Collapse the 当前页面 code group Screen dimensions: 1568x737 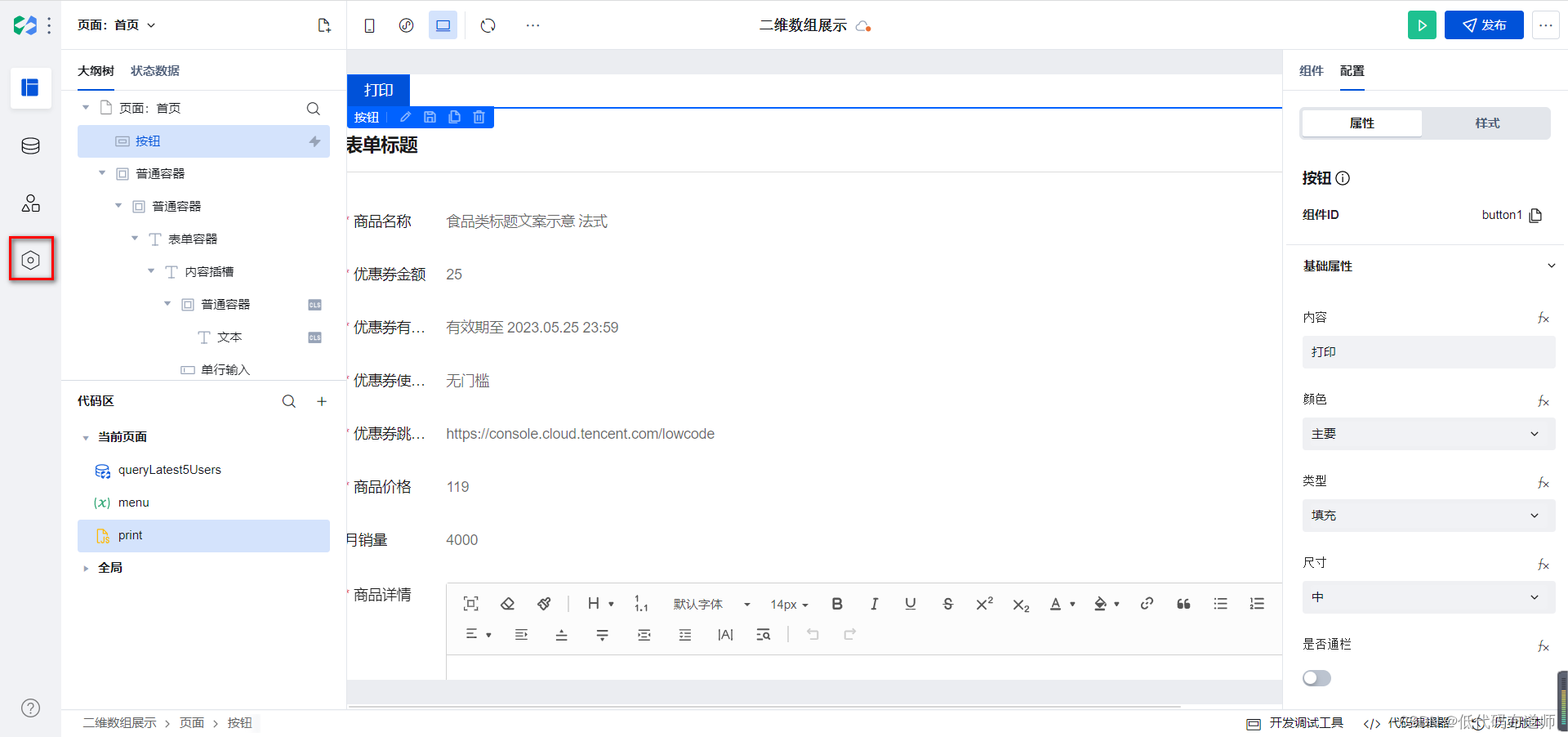tap(86, 438)
